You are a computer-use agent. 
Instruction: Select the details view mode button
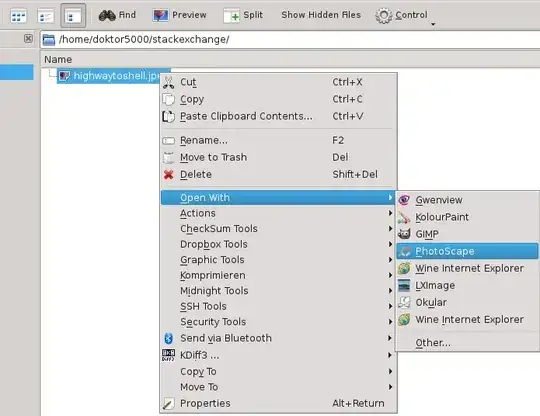[x=73, y=15]
